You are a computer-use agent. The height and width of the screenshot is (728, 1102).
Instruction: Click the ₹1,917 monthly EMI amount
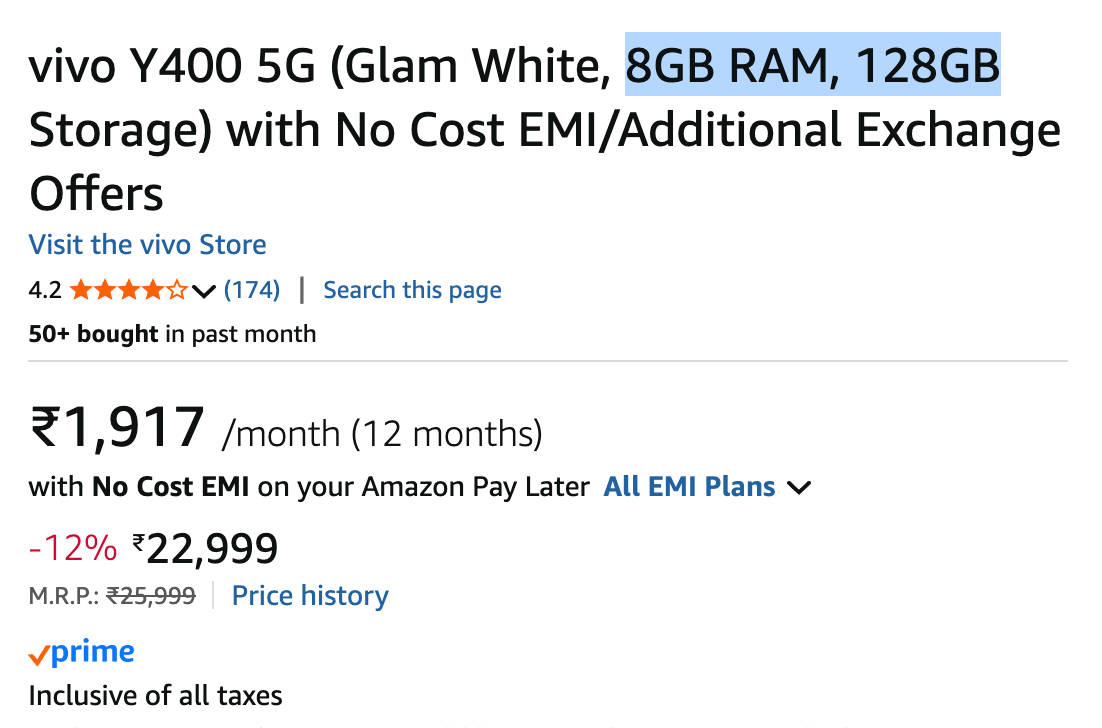(x=118, y=427)
